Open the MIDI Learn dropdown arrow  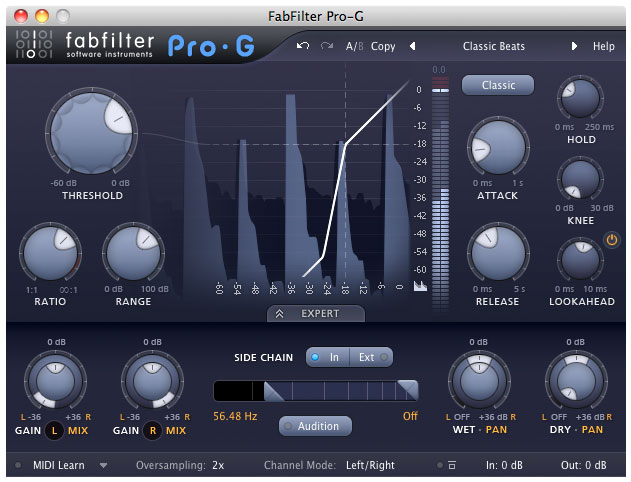(x=103, y=465)
